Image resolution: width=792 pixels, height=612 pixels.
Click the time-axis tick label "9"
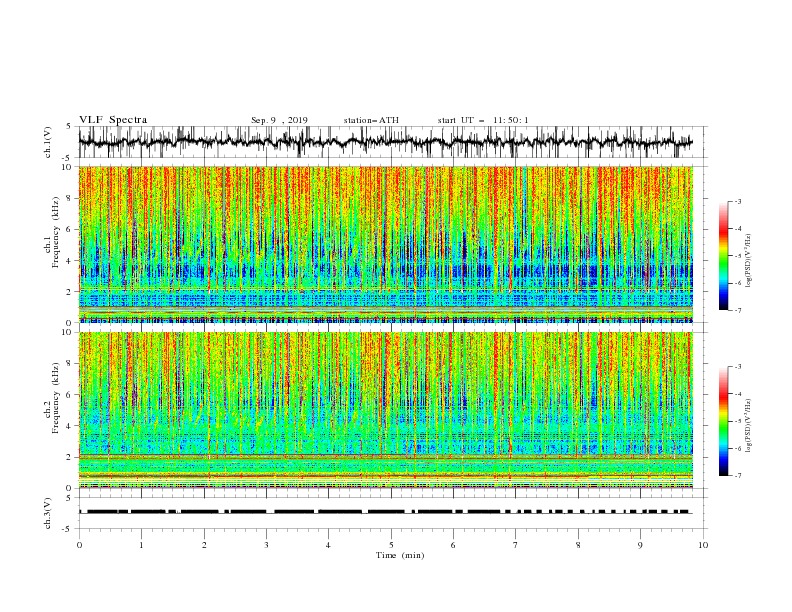coord(640,545)
